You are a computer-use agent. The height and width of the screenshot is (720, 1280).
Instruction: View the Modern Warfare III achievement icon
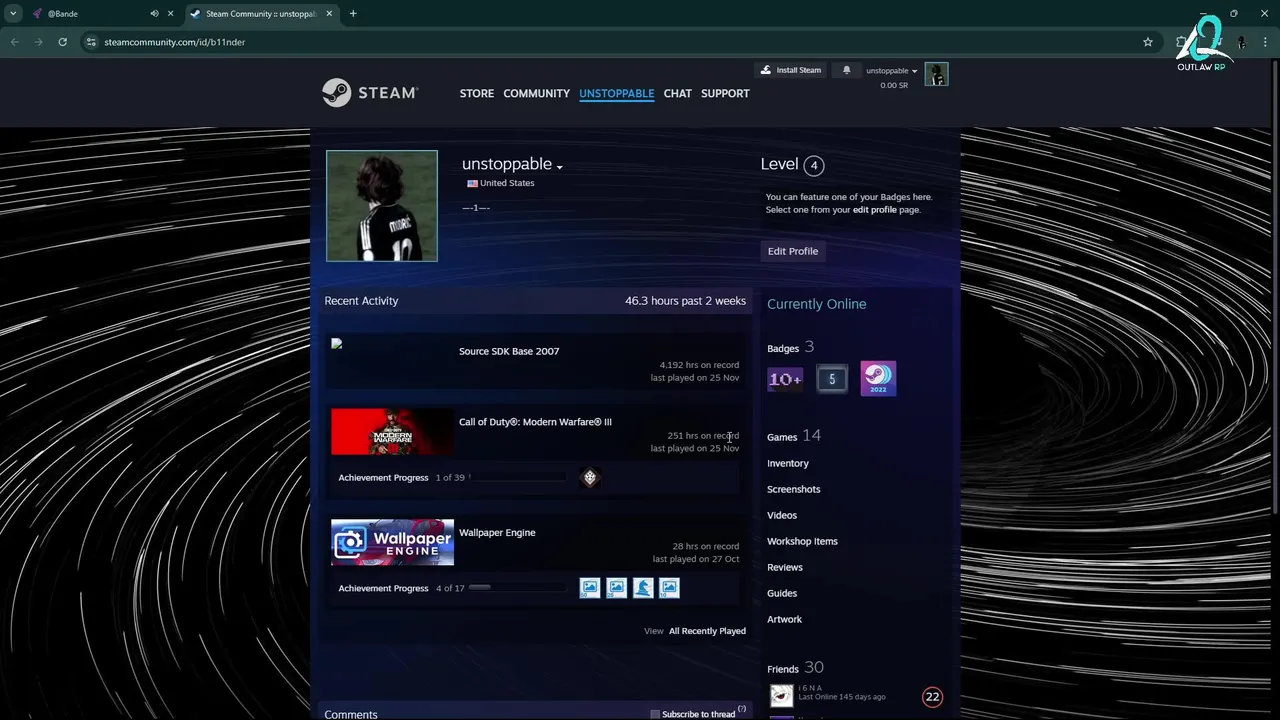(x=590, y=478)
